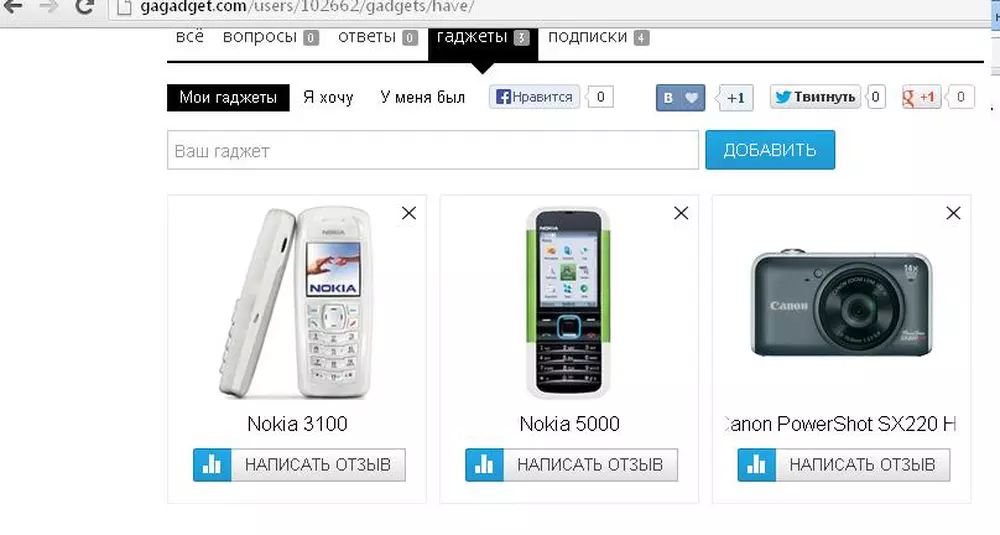Viewport: 1000px width, 535px height.
Task: Click the Twitter Твитнуть button
Action: click(x=815, y=97)
